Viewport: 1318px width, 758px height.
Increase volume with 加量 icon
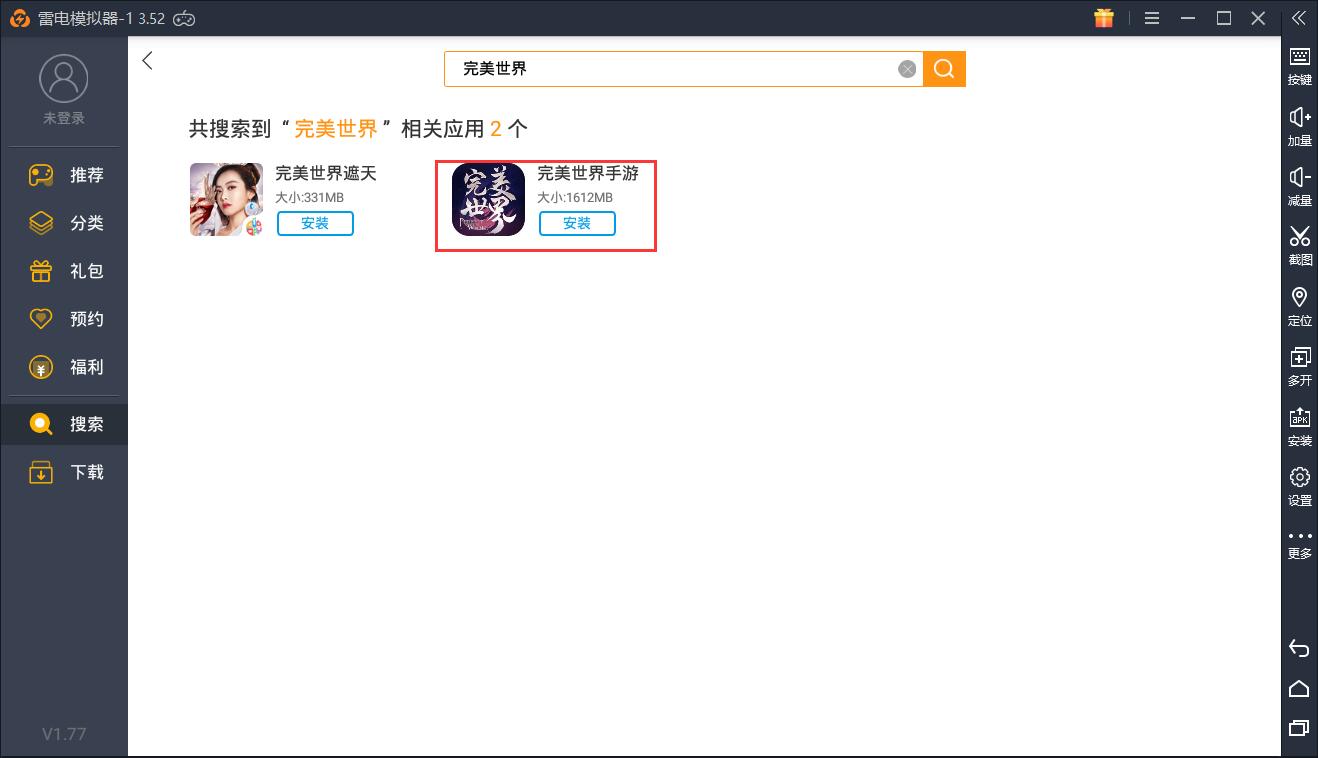point(1300,126)
